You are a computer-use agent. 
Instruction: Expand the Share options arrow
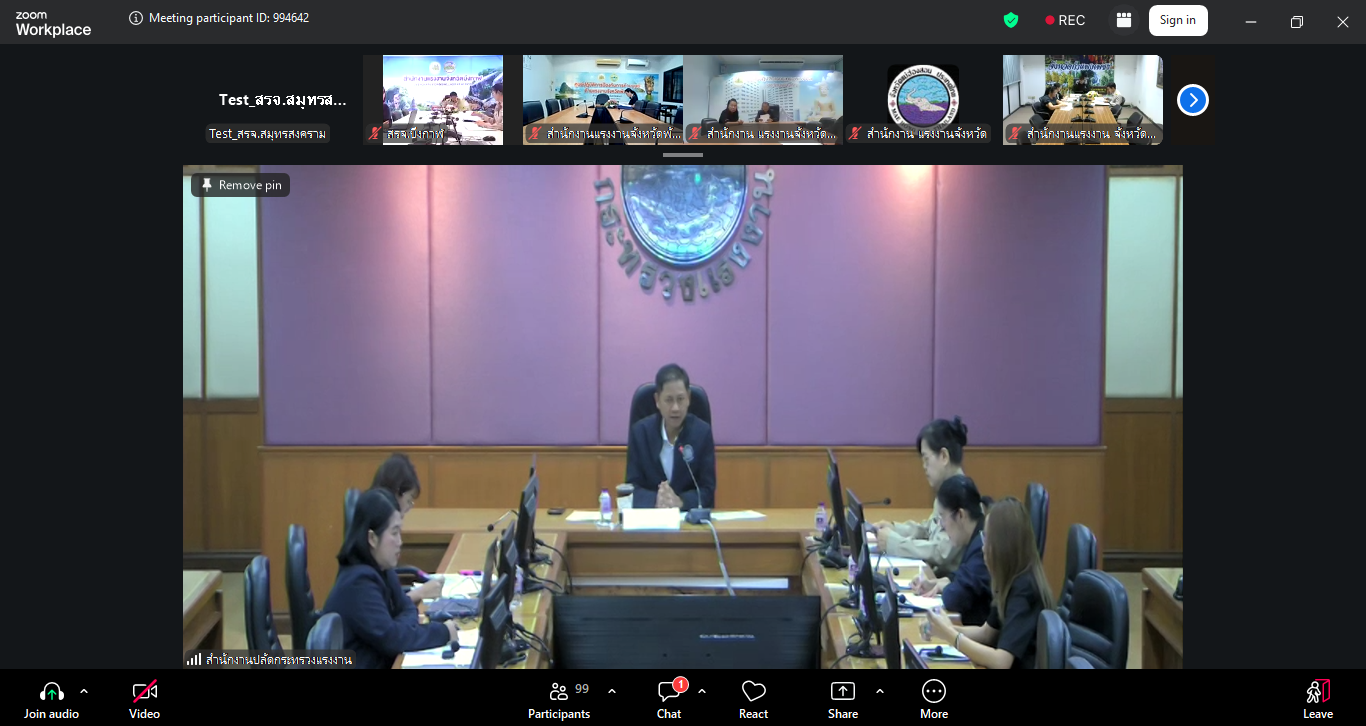click(x=880, y=691)
